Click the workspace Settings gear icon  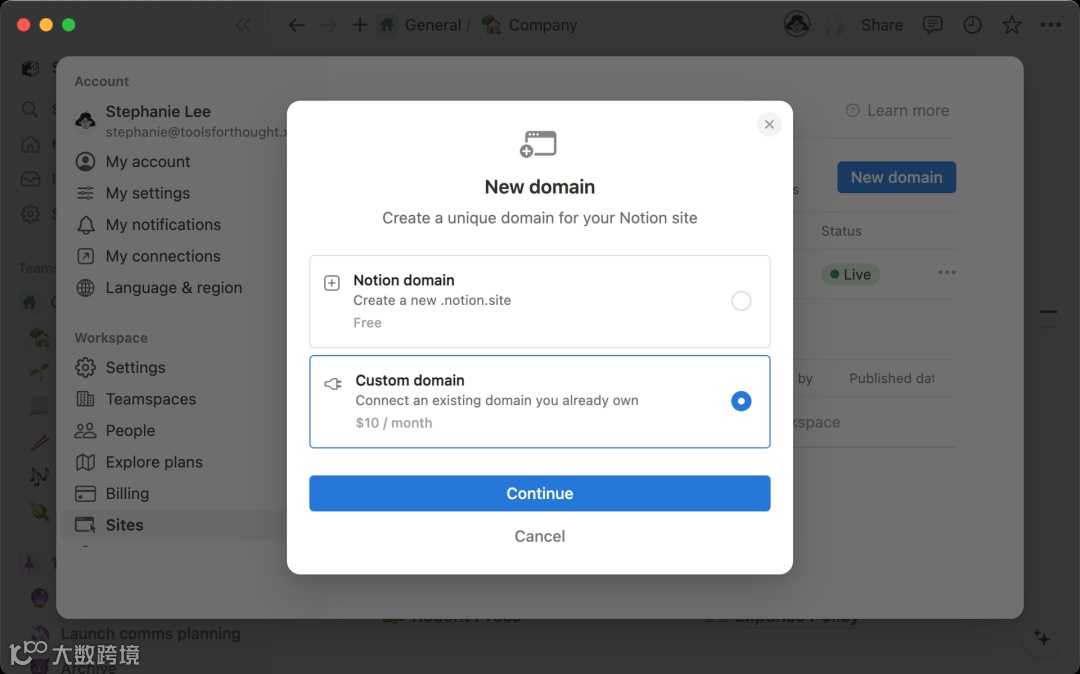coord(85,368)
